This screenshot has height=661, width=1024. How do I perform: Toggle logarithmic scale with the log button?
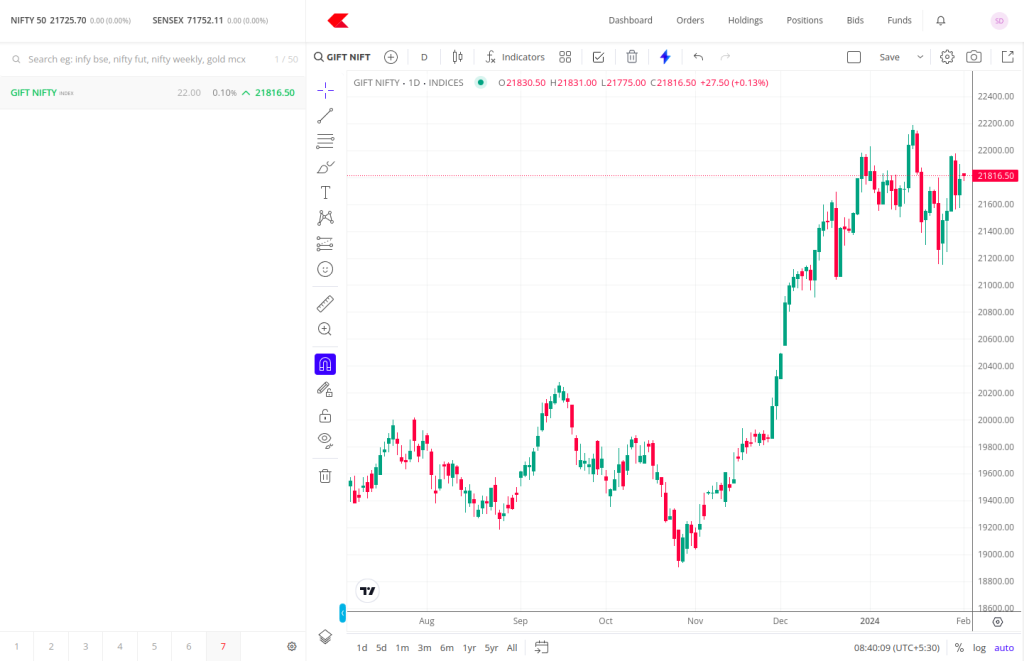(x=979, y=647)
